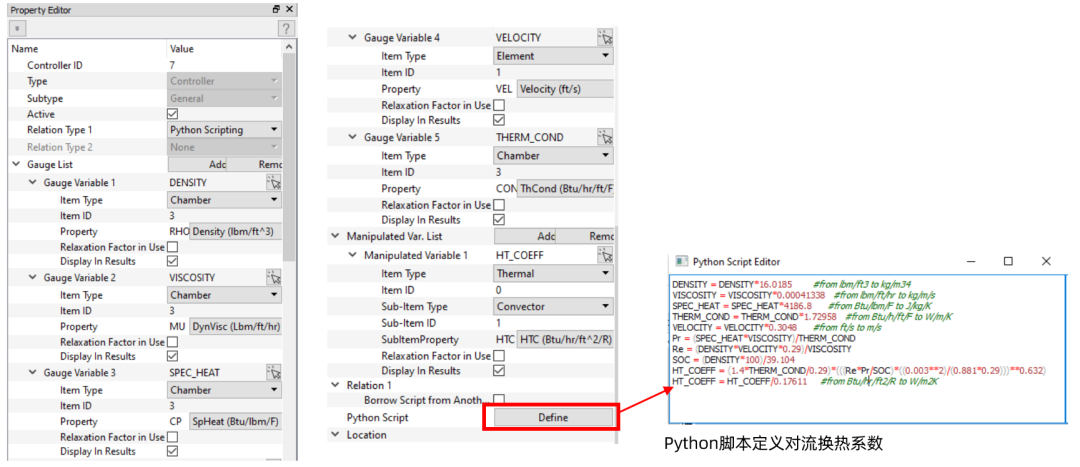This screenshot has height=467, width=1080.
Task: Click the picker icon for HT_COEFF variable
Action: coord(605,256)
